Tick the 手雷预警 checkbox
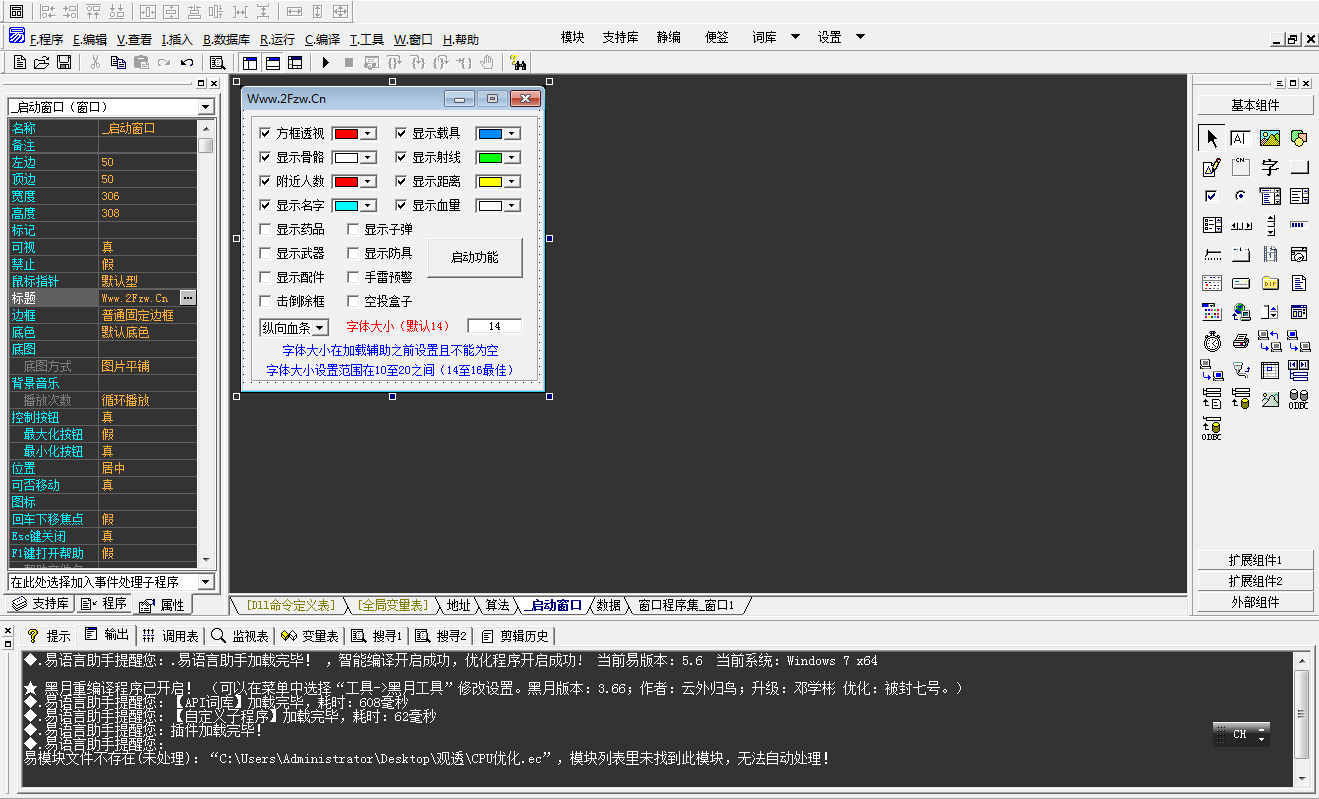This screenshot has width=1319, height=799. (353, 277)
